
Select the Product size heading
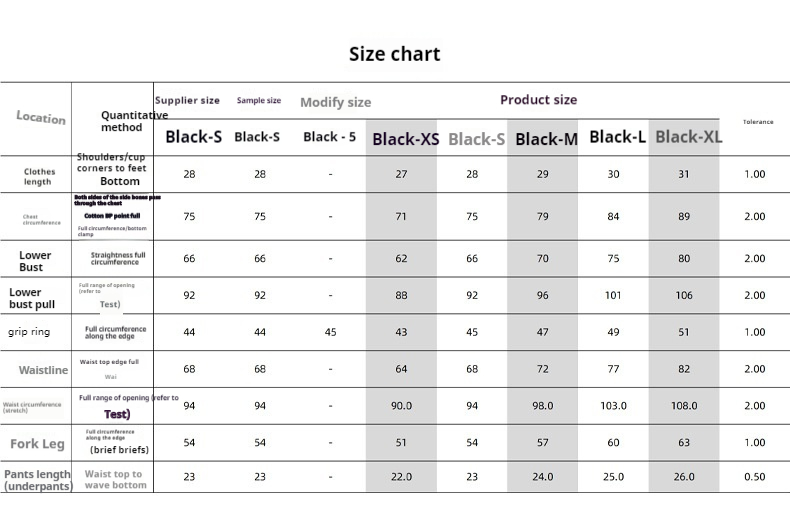click(539, 100)
